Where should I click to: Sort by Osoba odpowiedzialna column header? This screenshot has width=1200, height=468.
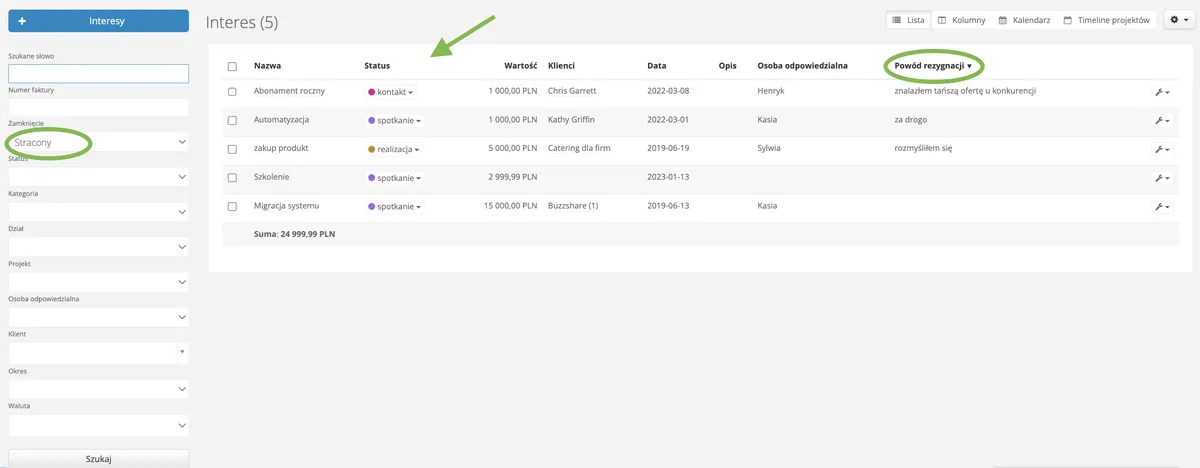point(802,66)
